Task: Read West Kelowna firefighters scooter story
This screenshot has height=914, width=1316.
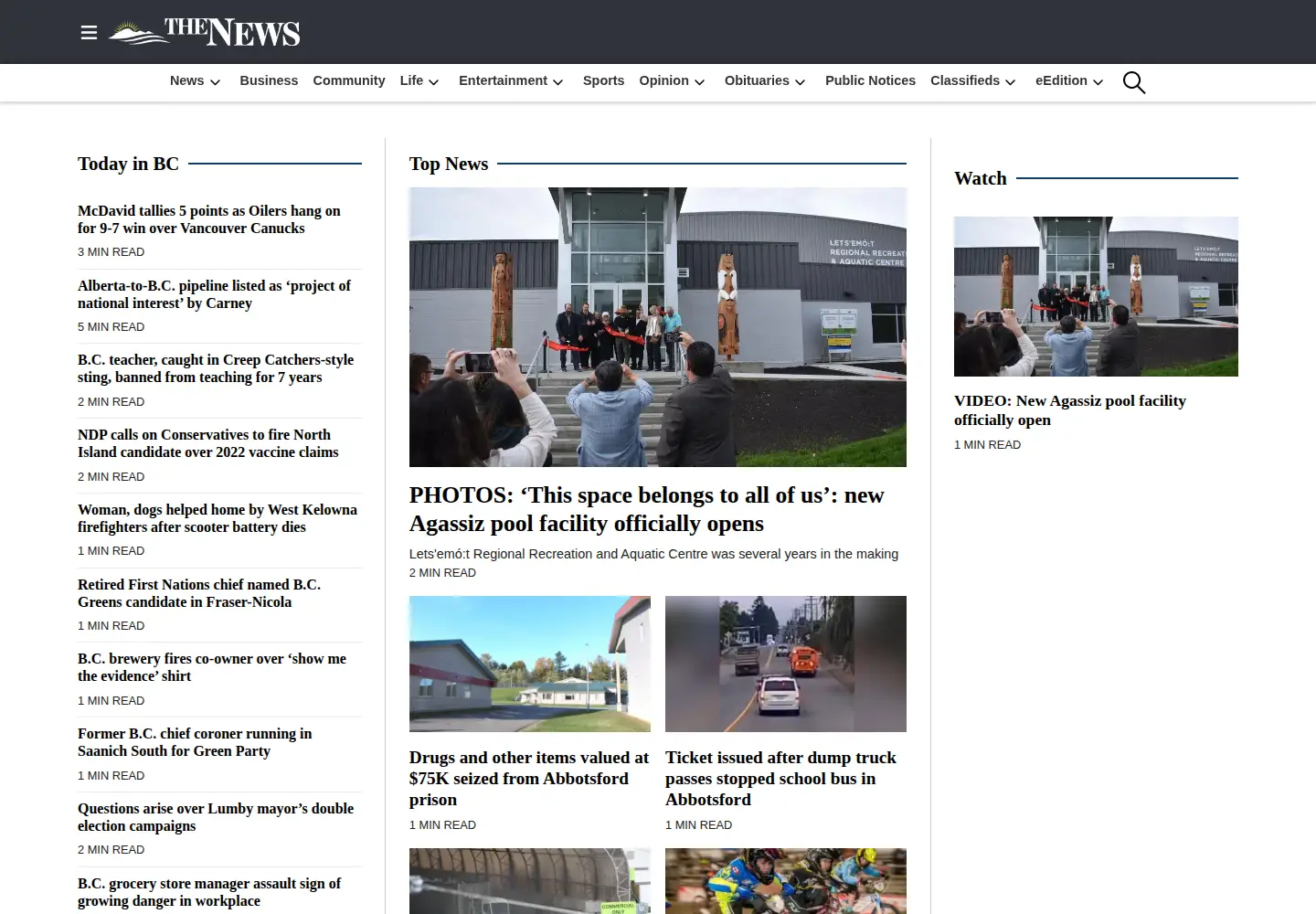Action: (x=218, y=518)
